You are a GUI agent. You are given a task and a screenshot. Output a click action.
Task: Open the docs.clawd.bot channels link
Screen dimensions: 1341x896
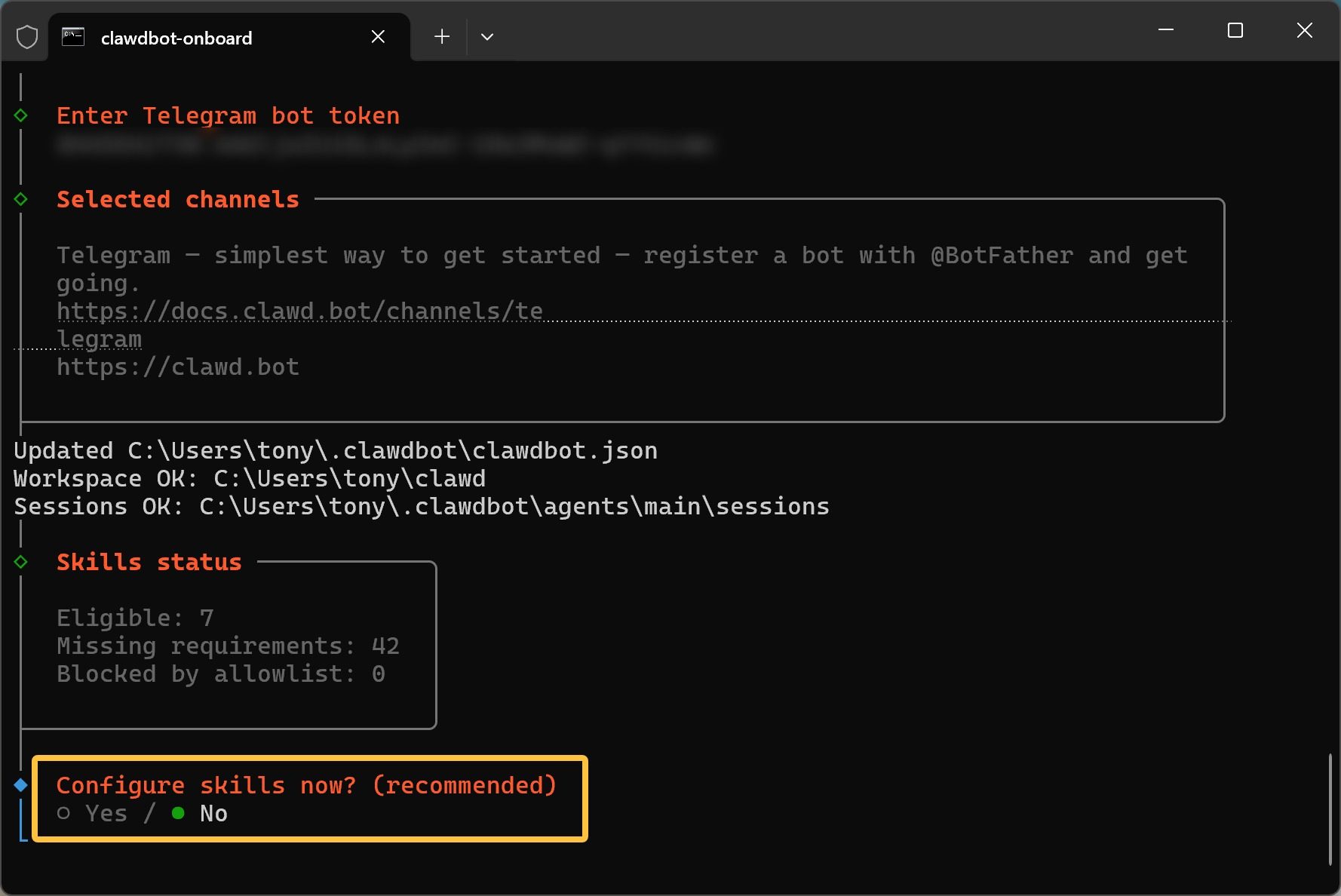pos(299,311)
